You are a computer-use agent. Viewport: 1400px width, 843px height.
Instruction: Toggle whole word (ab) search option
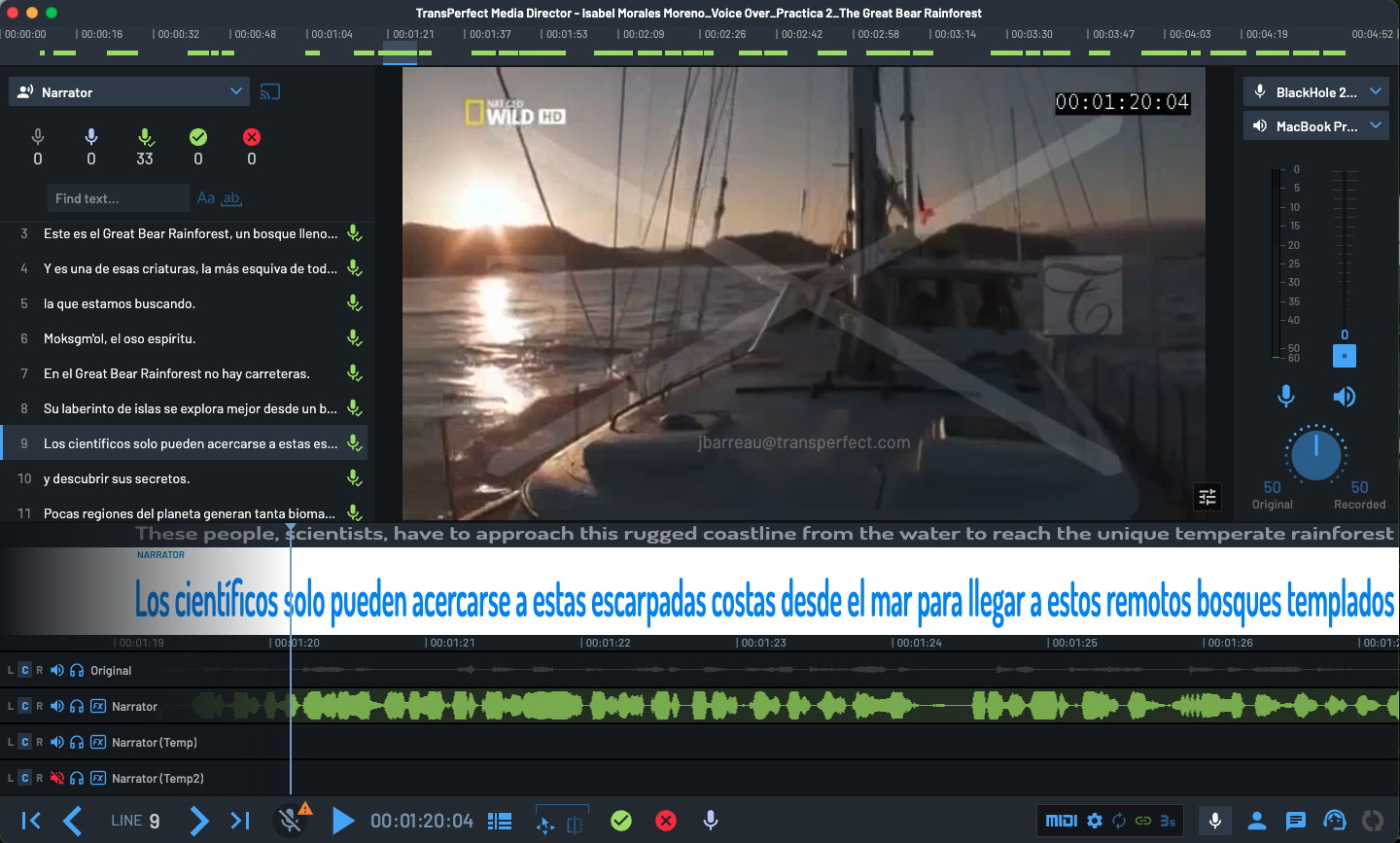point(231,197)
